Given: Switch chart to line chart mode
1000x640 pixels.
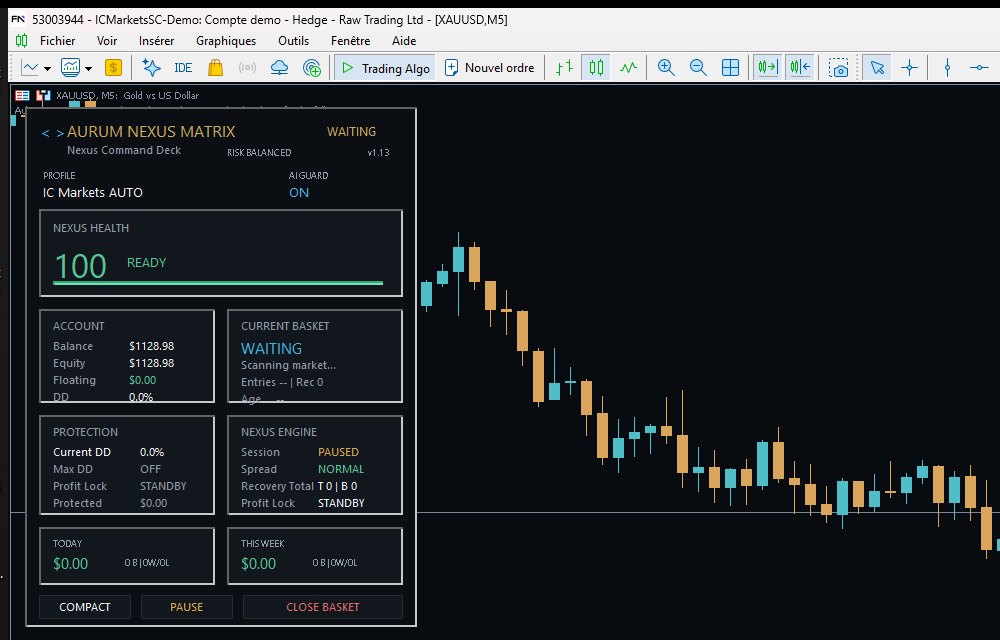Looking at the screenshot, I should 628,68.
